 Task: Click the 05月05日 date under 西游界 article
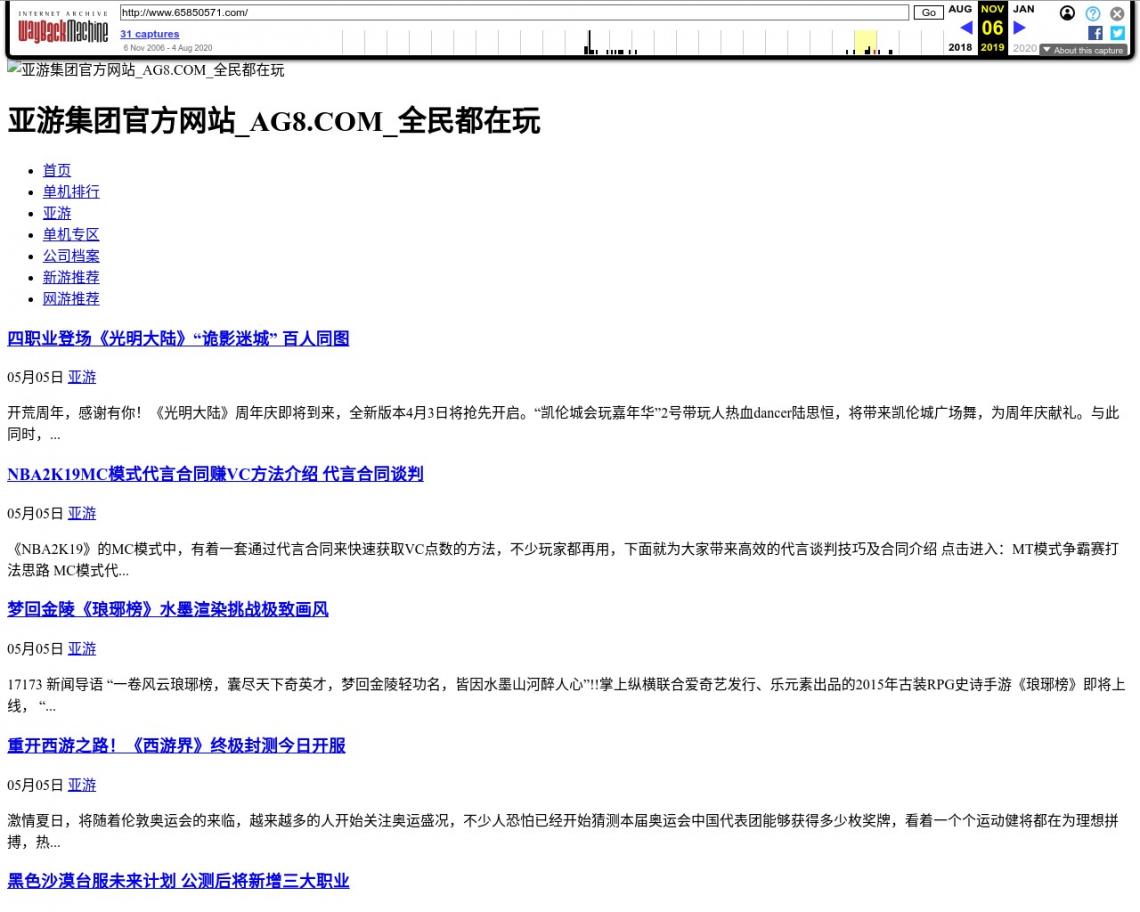click(x=36, y=785)
